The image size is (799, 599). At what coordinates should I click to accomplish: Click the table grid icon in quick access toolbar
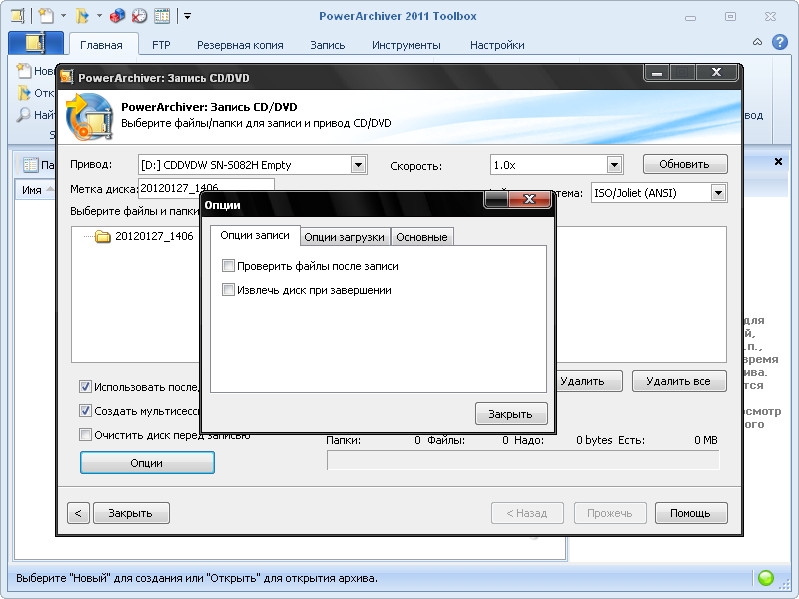[161, 16]
